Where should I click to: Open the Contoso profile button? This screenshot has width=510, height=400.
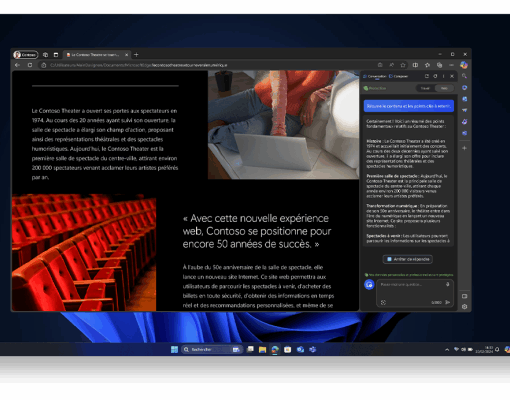tap(26, 55)
